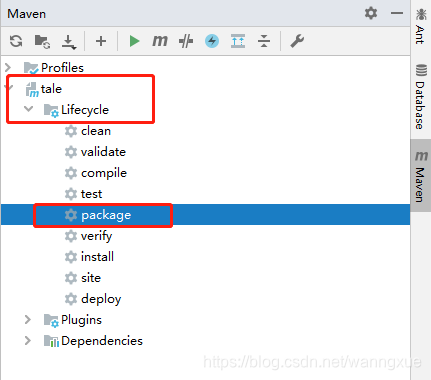Expand the Plugins node
Viewport: 431px width, 380px height.
pyautogui.click(x=28, y=320)
